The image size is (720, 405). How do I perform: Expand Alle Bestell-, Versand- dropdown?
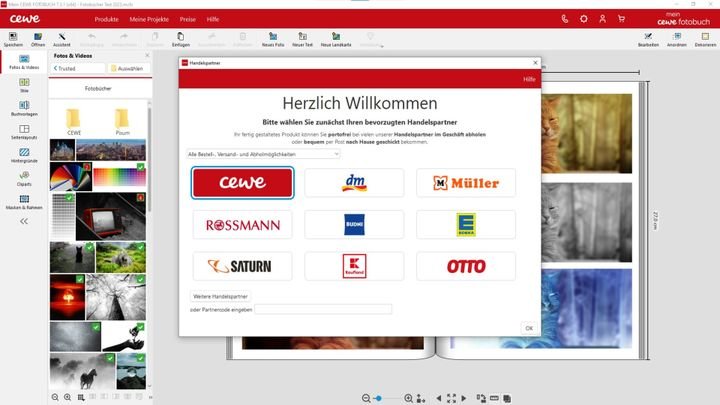point(263,154)
